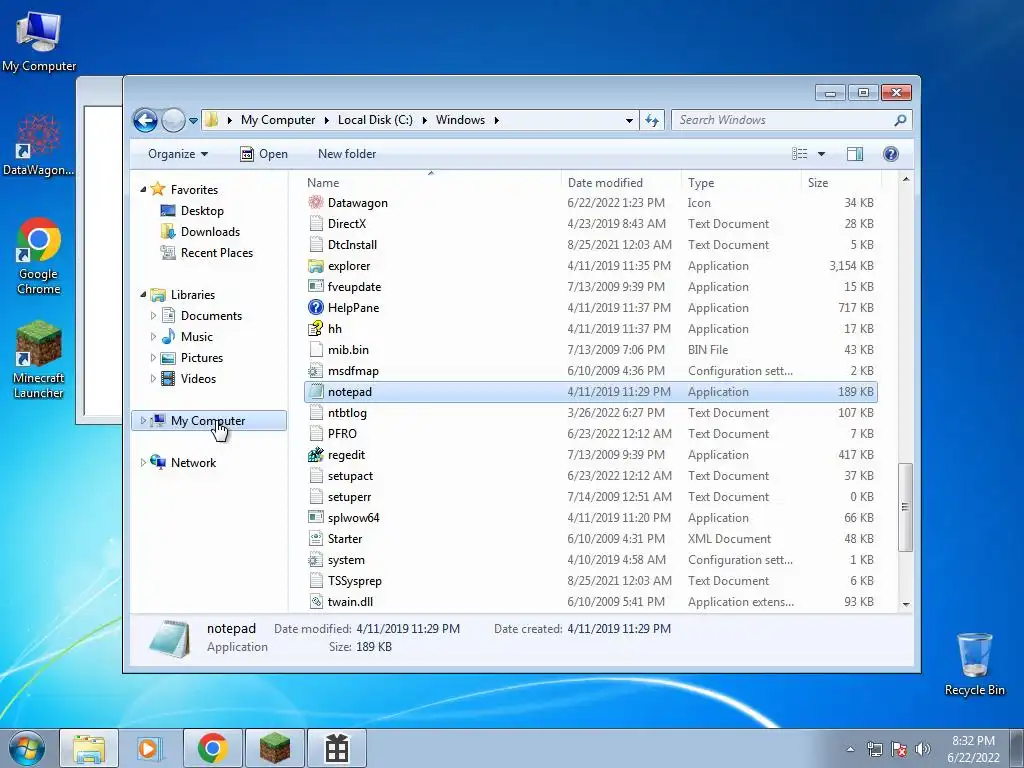Select Downloads in Favorites
The height and width of the screenshot is (768, 1024).
(x=210, y=232)
